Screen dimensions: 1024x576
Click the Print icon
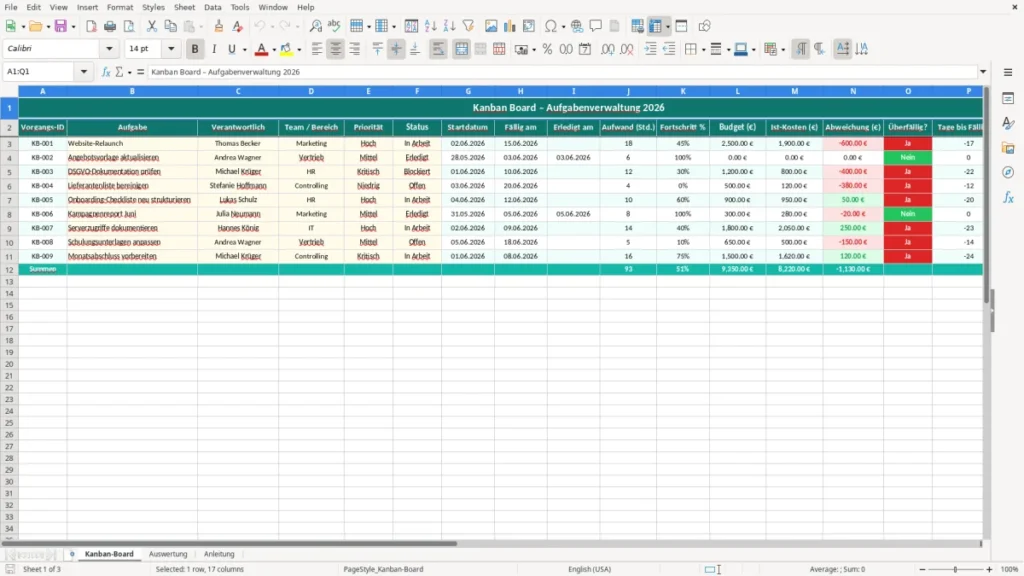tap(110, 26)
